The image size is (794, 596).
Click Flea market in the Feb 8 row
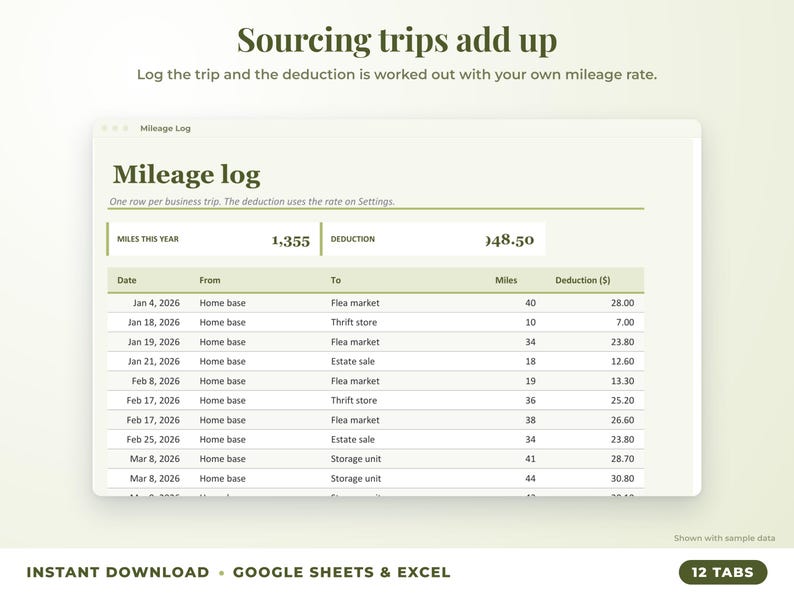coord(355,381)
